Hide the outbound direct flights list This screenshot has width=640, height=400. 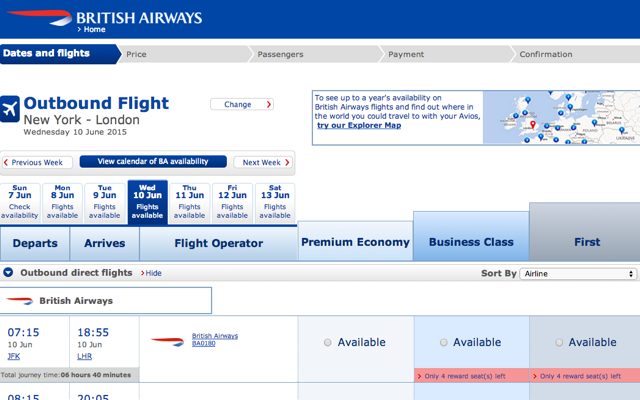click(x=151, y=273)
